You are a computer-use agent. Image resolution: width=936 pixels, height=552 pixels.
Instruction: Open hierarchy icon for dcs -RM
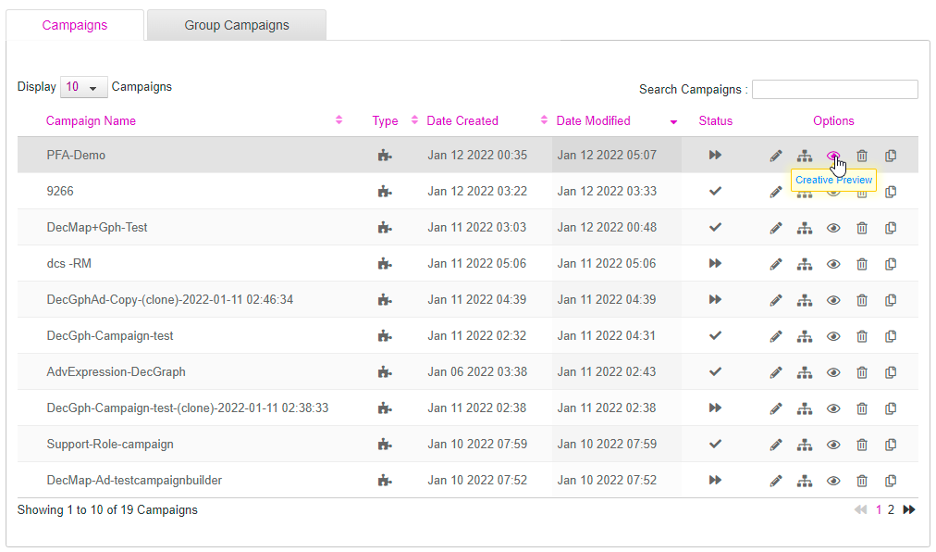tap(804, 264)
